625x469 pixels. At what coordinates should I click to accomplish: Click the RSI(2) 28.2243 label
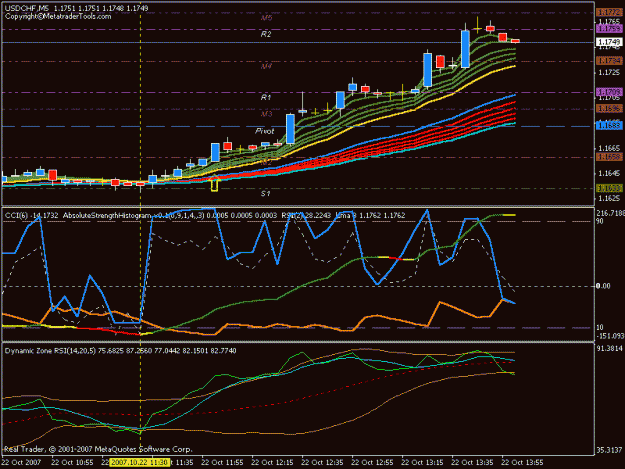[x=306, y=216]
